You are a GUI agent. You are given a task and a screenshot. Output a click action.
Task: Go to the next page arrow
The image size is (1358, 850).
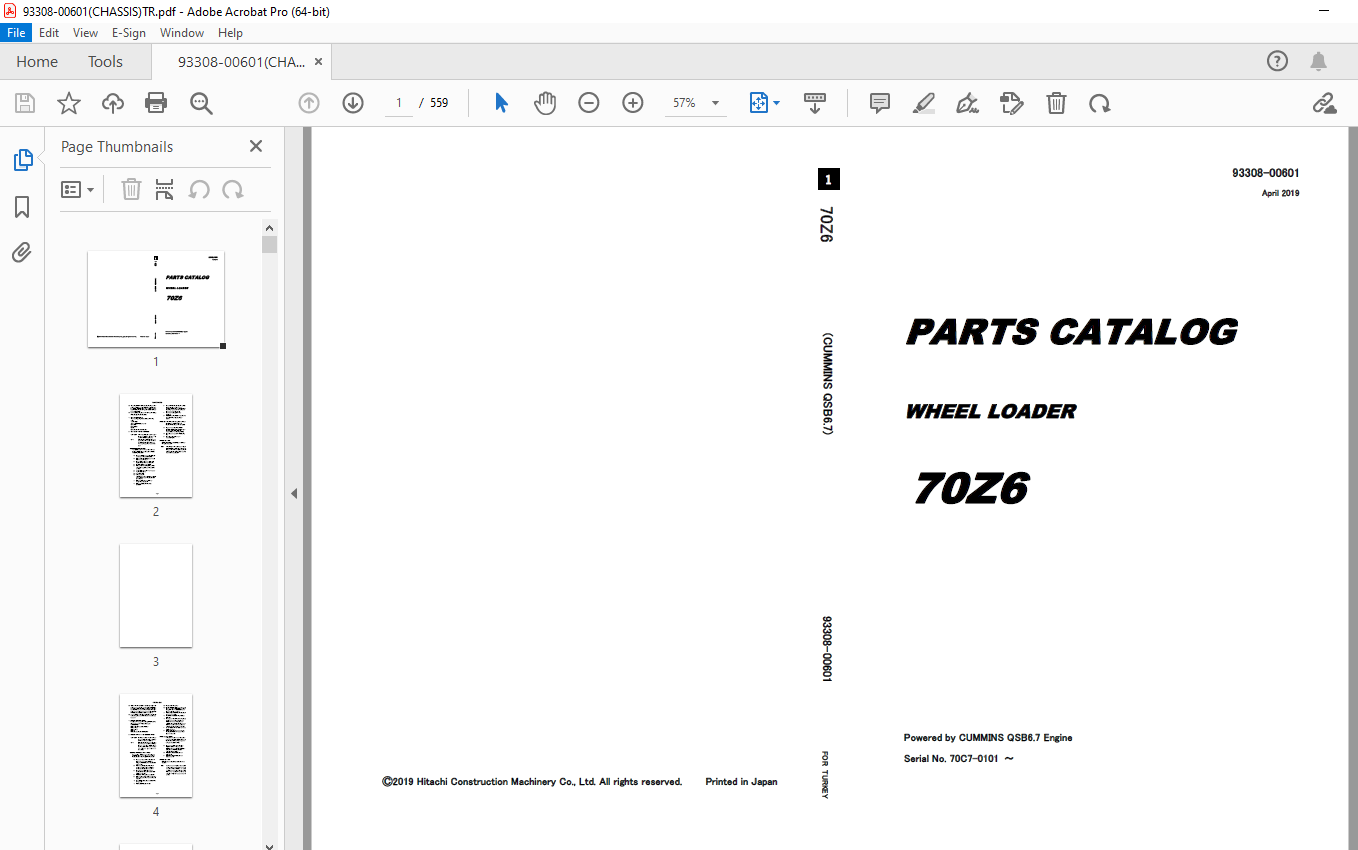[353, 103]
